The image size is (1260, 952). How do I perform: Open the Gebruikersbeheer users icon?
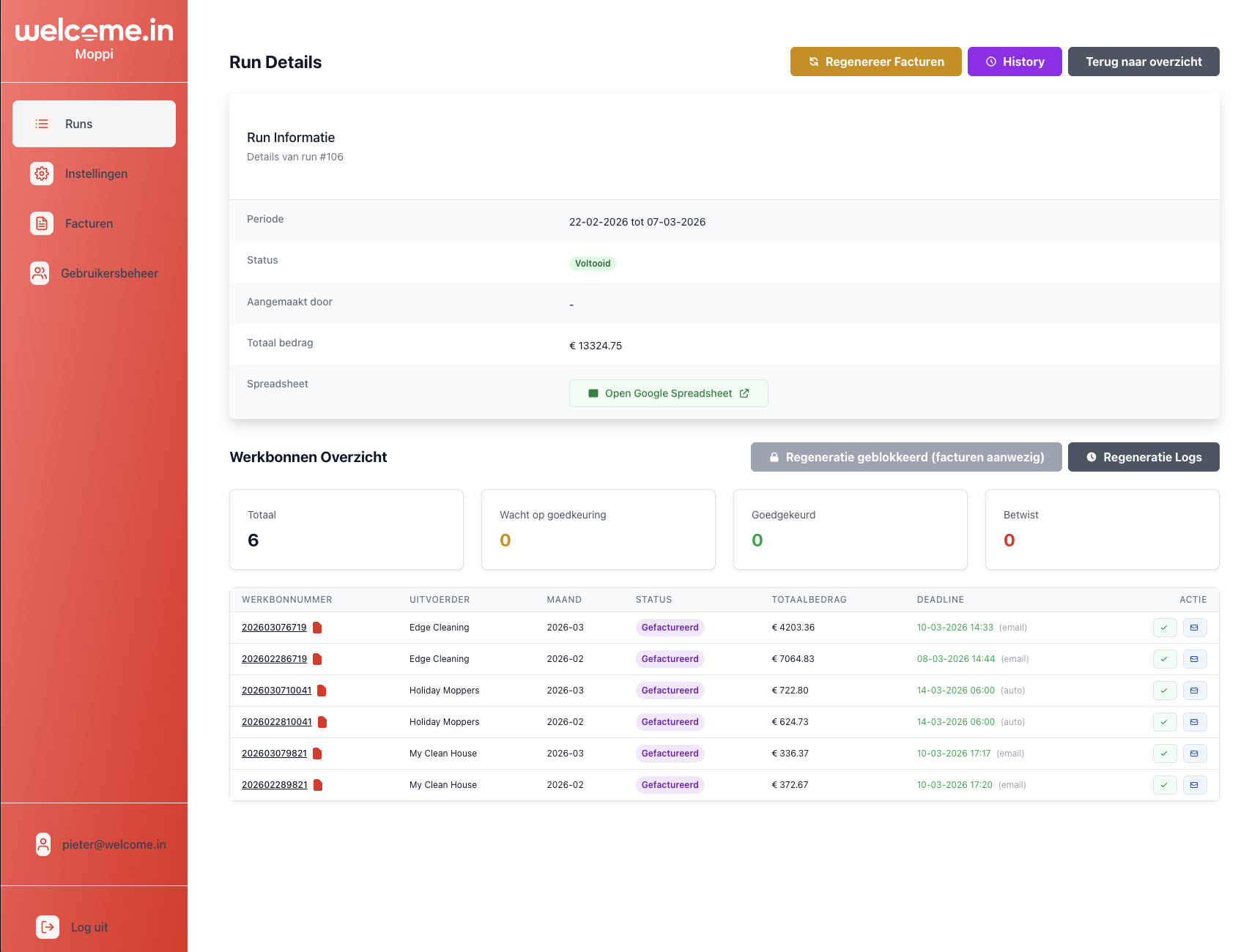[x=40, y=273]
